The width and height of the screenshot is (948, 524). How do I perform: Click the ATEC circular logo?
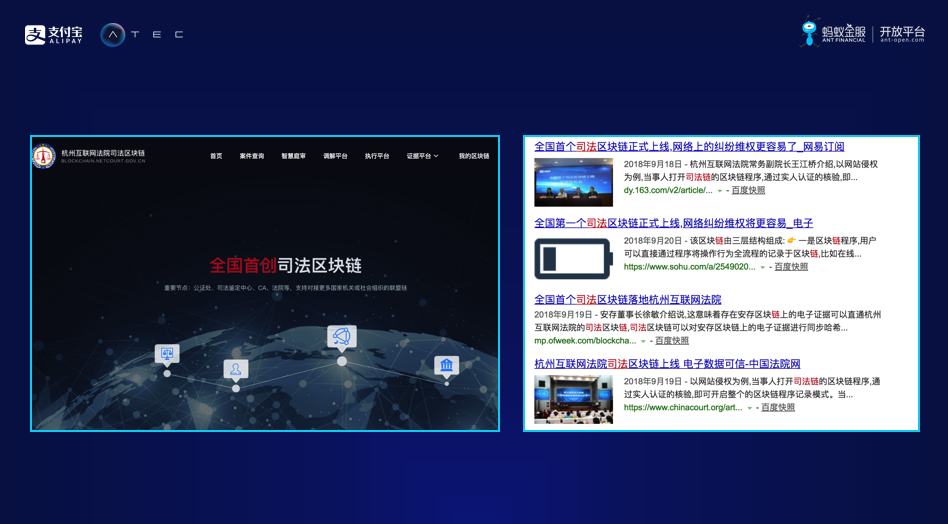tap(112, 35)
